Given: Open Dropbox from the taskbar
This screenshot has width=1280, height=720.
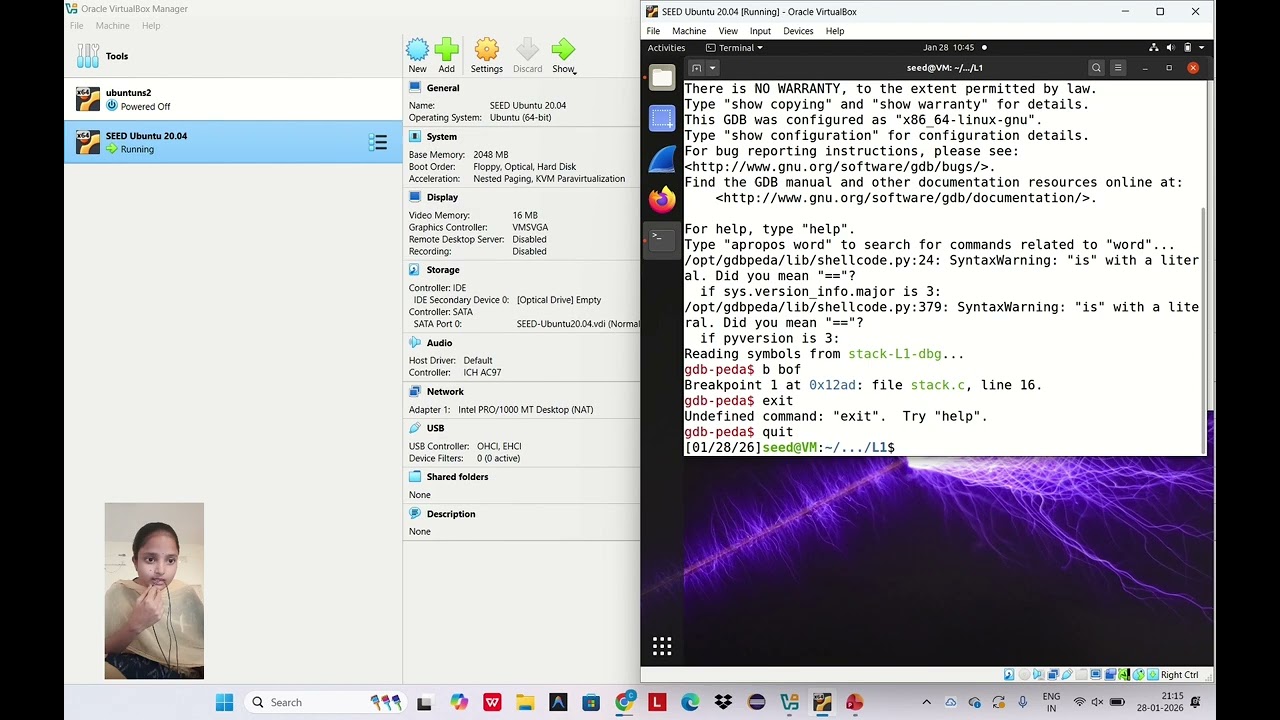Looking at the screenshot, I should pyautogui.click(x=723, y=702).
